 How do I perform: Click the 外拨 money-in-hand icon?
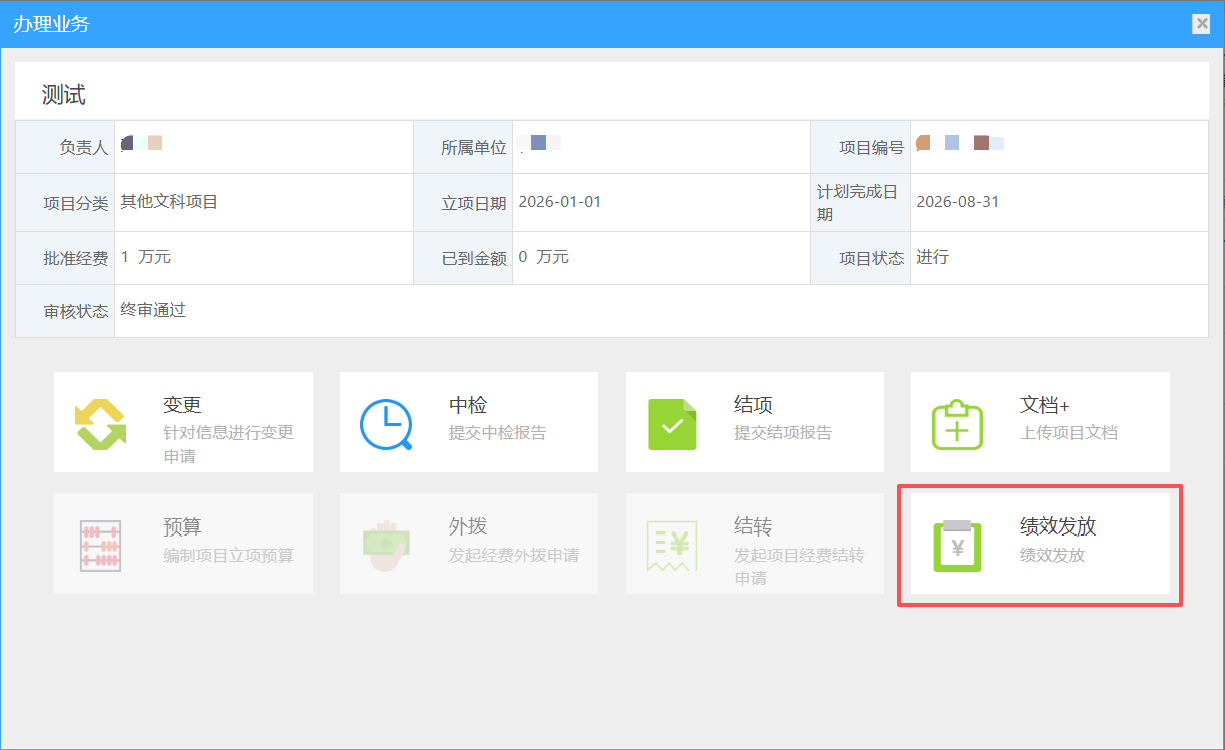click(x=386, y=545)
